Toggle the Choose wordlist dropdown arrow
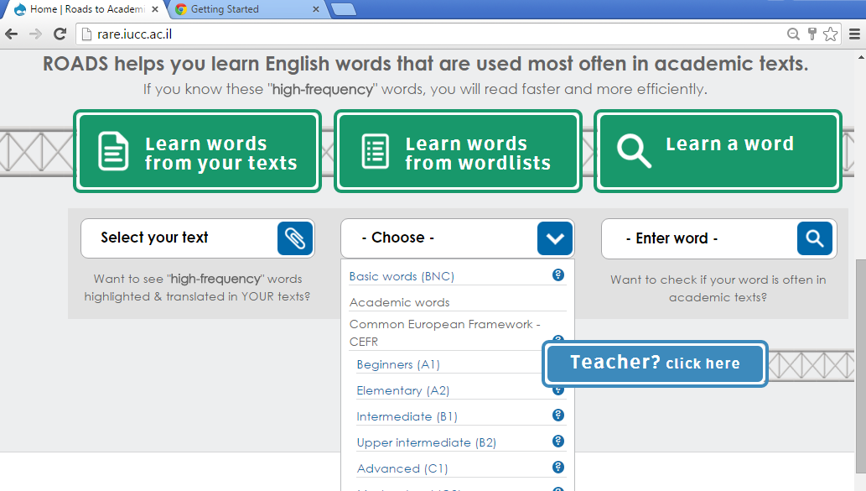866x491 pixels. click(x=555, y=239)
